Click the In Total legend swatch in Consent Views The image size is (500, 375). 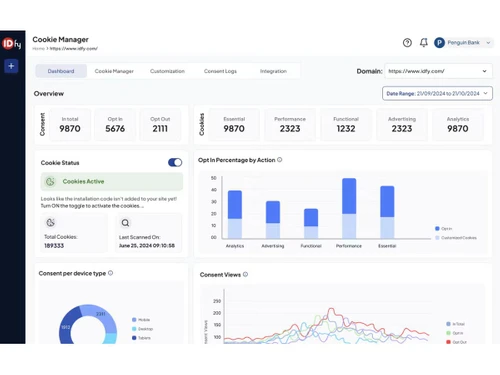(448, 324)
